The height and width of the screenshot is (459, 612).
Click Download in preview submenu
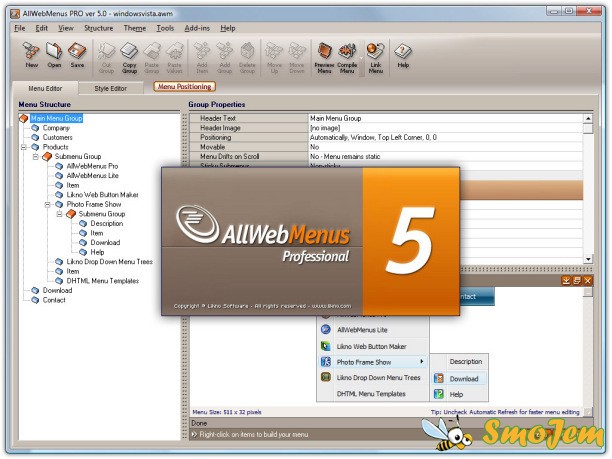tap(459, 379)
